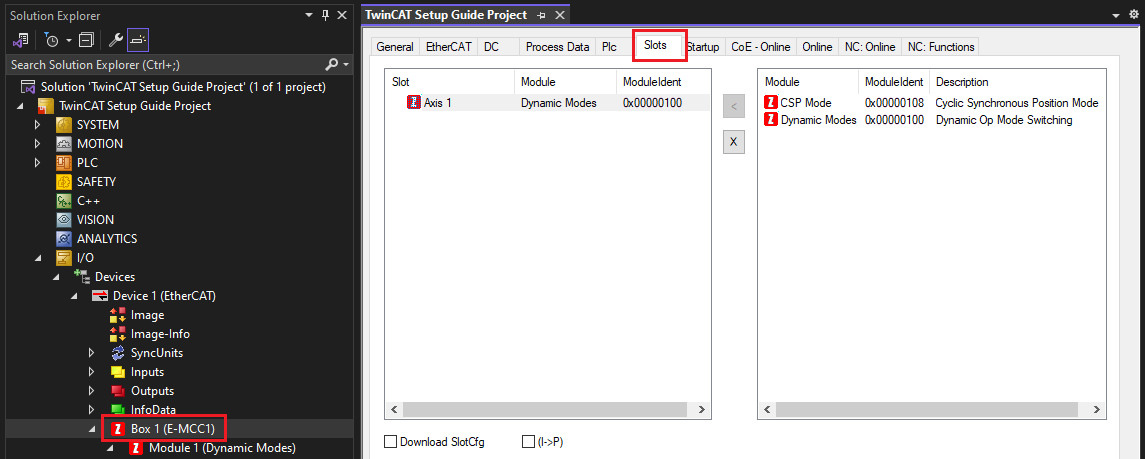Toggle the Preview Selected Items icon

138,39
